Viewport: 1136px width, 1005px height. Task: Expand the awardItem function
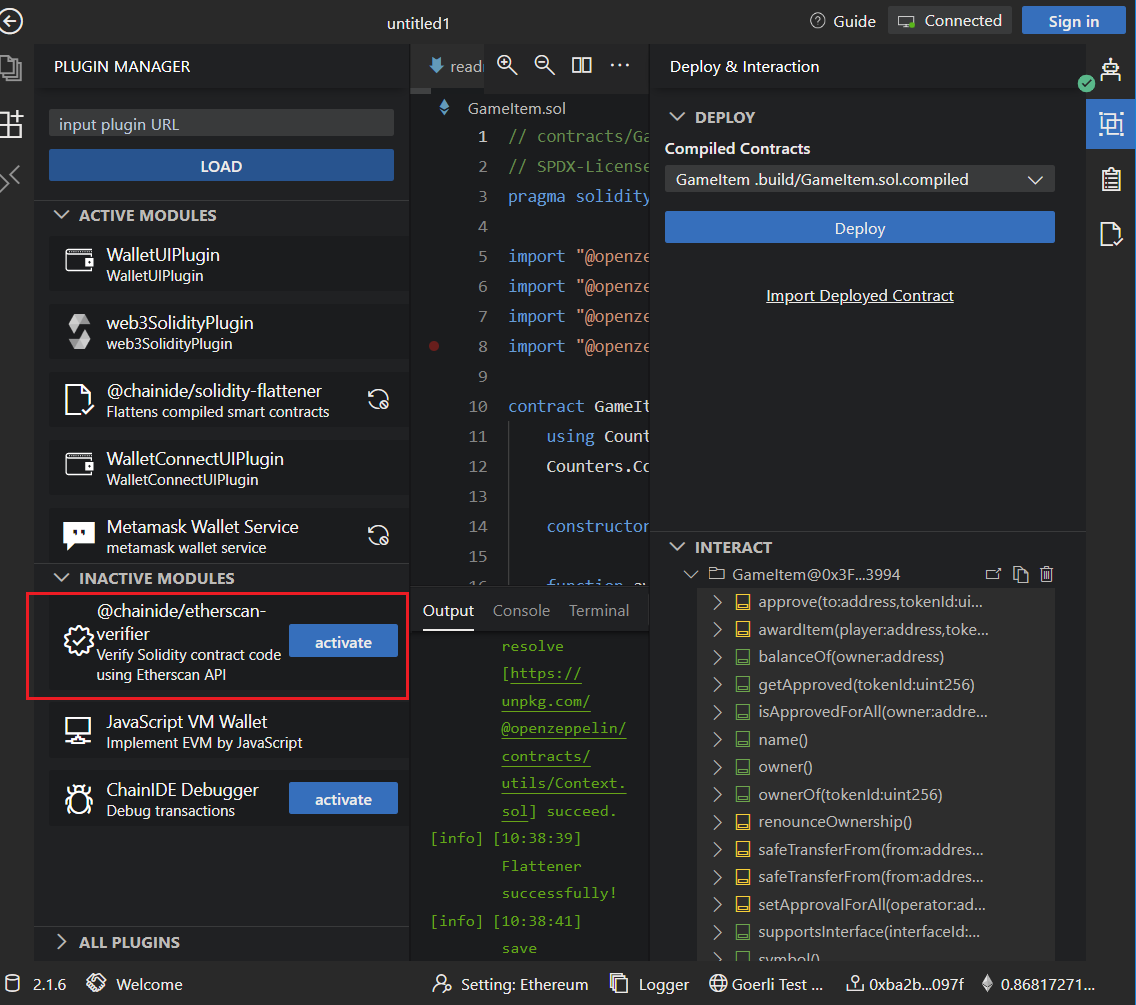click(717, 630)
